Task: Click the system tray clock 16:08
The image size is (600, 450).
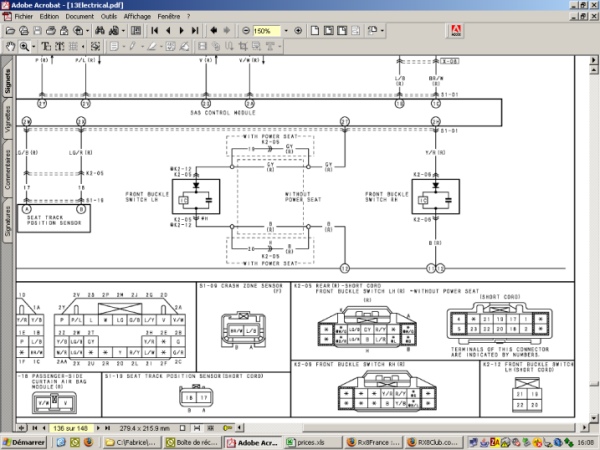Action: (x=585, y=442)
